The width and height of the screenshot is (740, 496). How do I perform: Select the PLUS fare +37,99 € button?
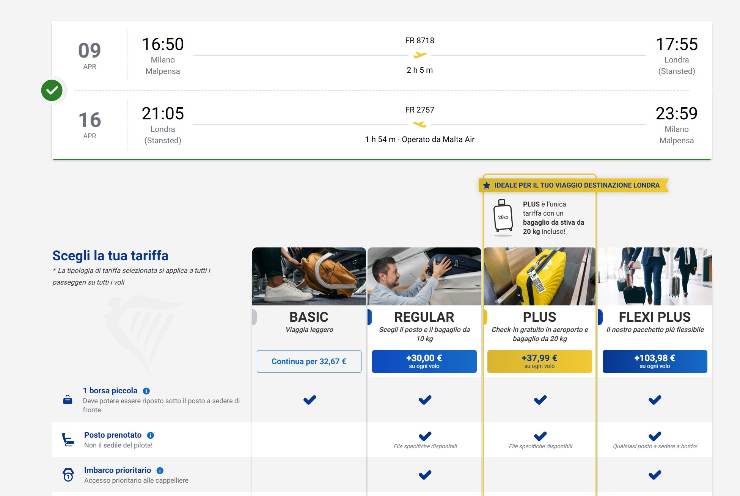pos(539,361)
